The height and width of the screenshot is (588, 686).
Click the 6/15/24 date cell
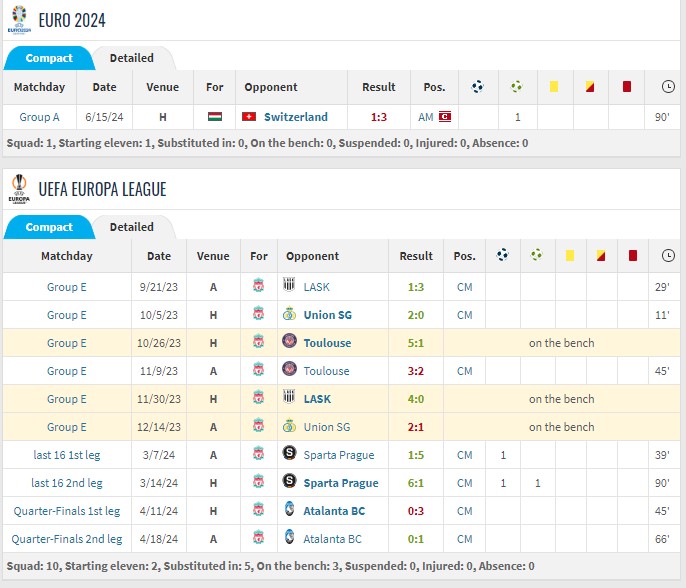(104, 117)
